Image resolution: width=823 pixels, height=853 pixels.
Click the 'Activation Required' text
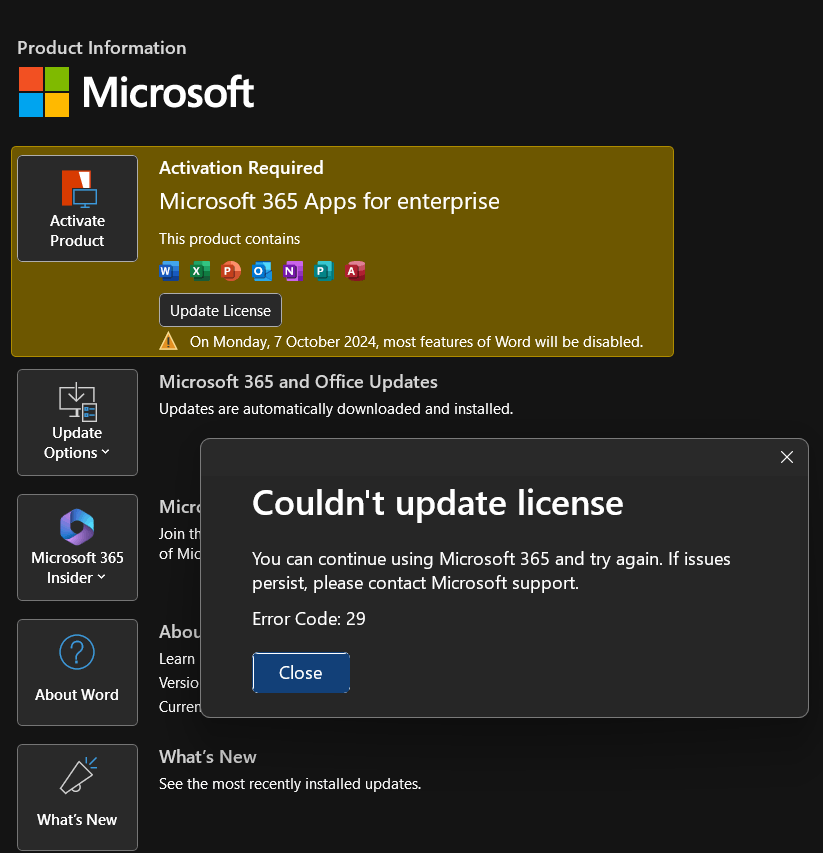pos(241,168)
